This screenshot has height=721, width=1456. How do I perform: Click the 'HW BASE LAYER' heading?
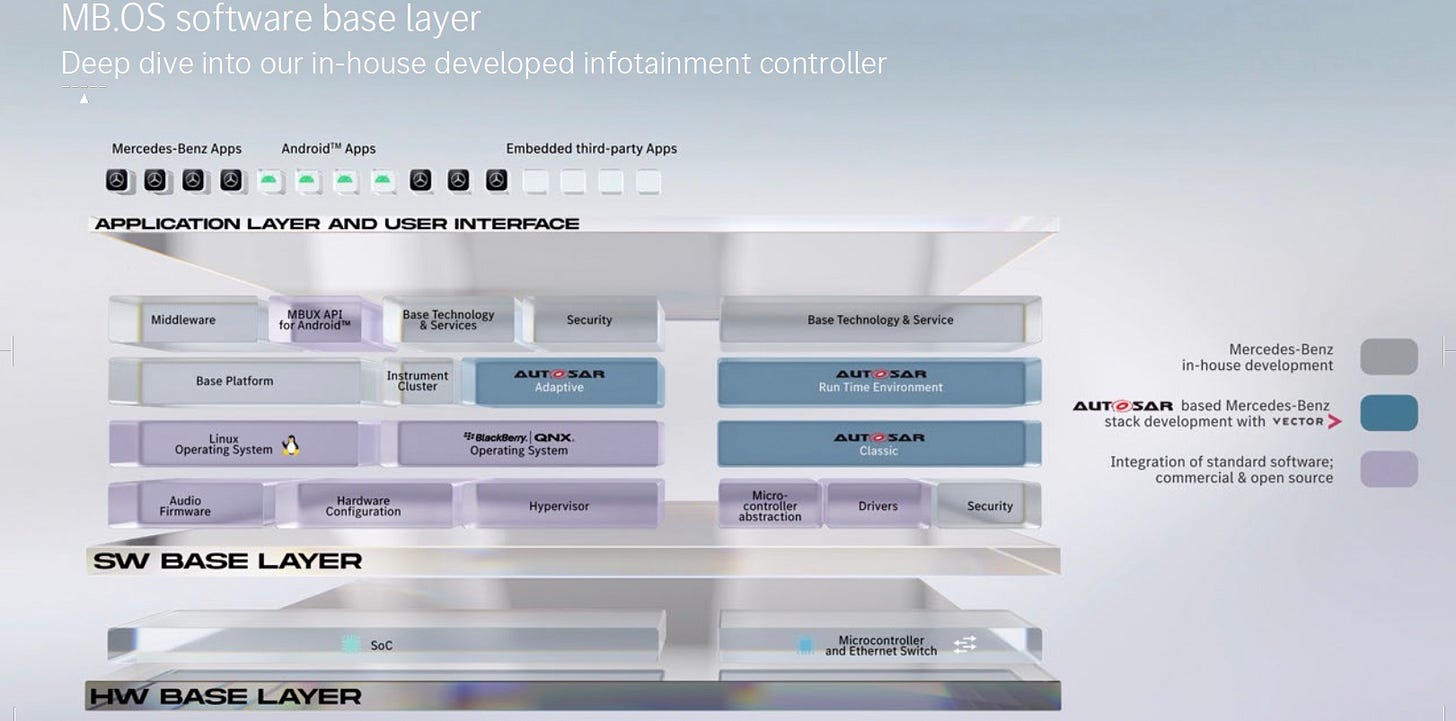click(225, 696)
